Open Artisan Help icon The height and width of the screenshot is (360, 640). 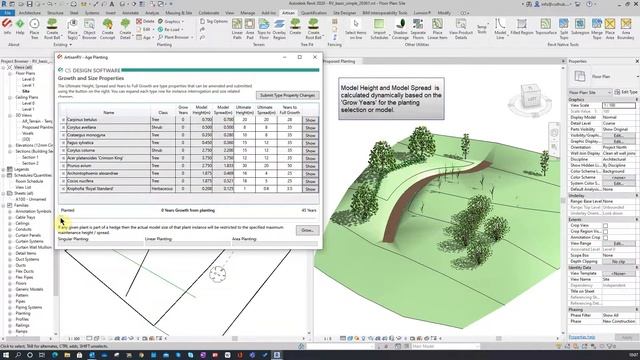tap(20, 27)
